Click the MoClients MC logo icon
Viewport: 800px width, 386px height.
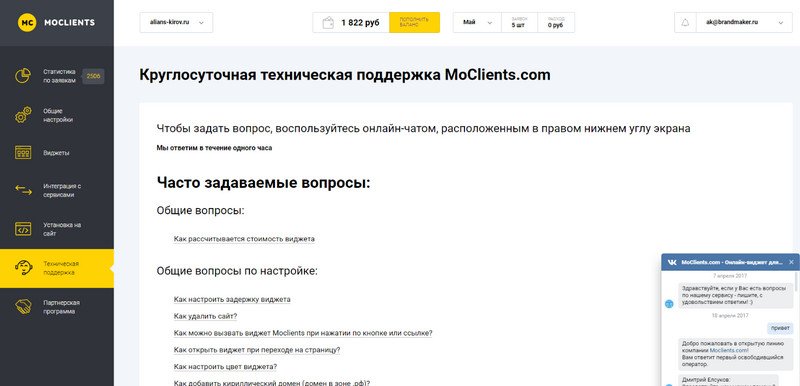[x=27, y=22]
